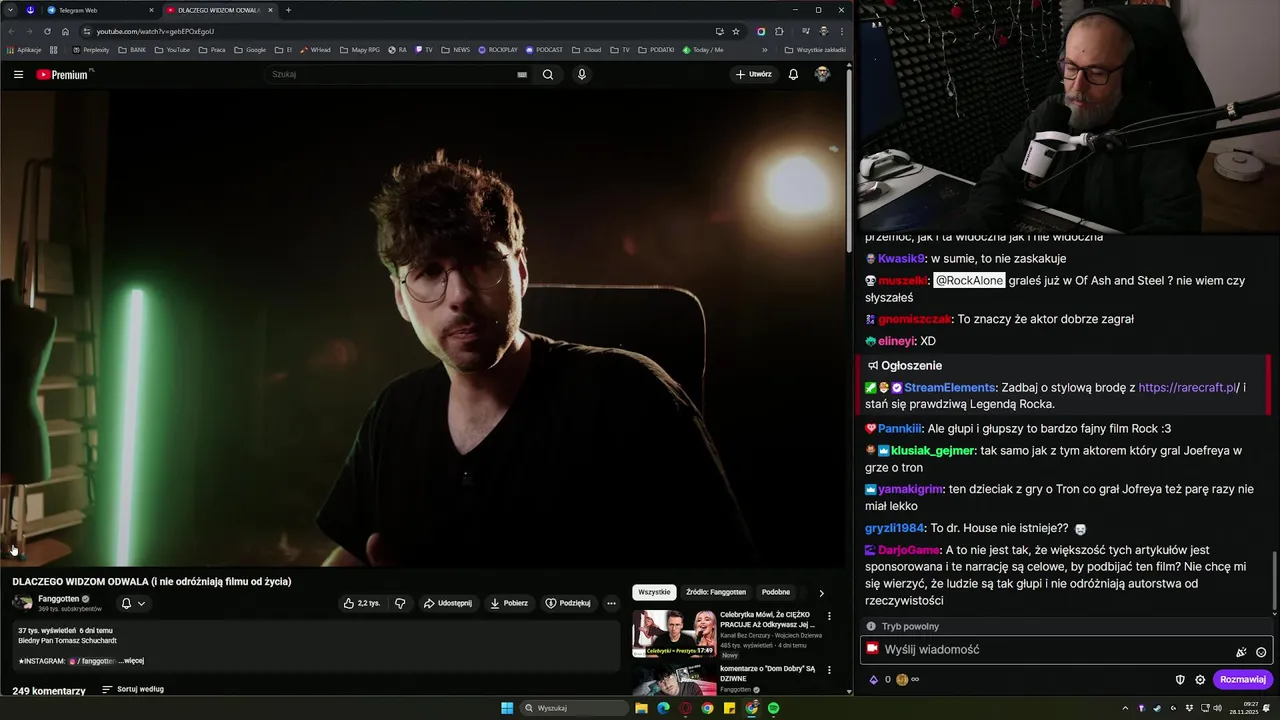Click the Tryb powolny info icon
1280x720 pixels.
coord(871,626)
